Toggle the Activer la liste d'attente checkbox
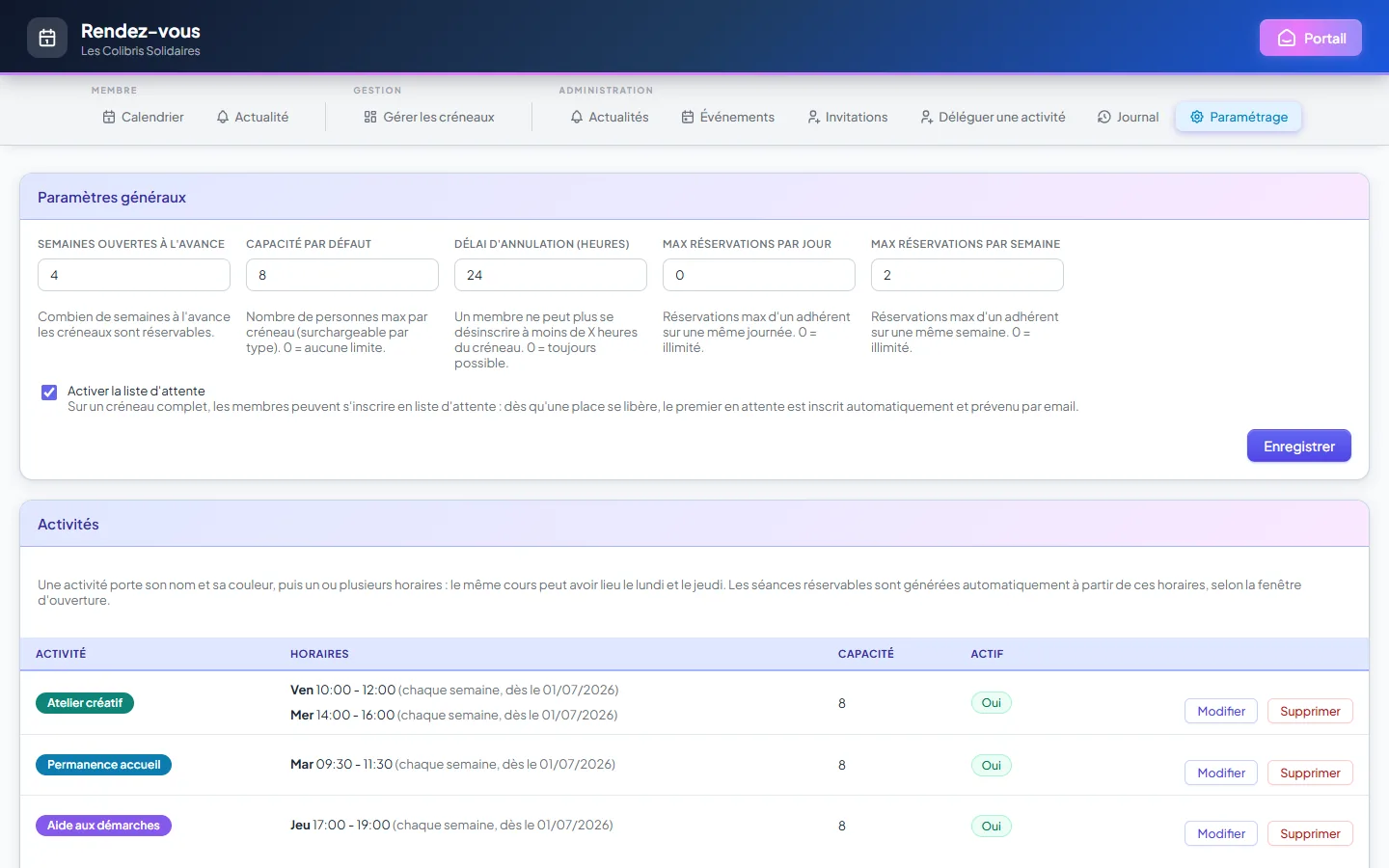This screenshot has height=868, width=1389. 49,393
